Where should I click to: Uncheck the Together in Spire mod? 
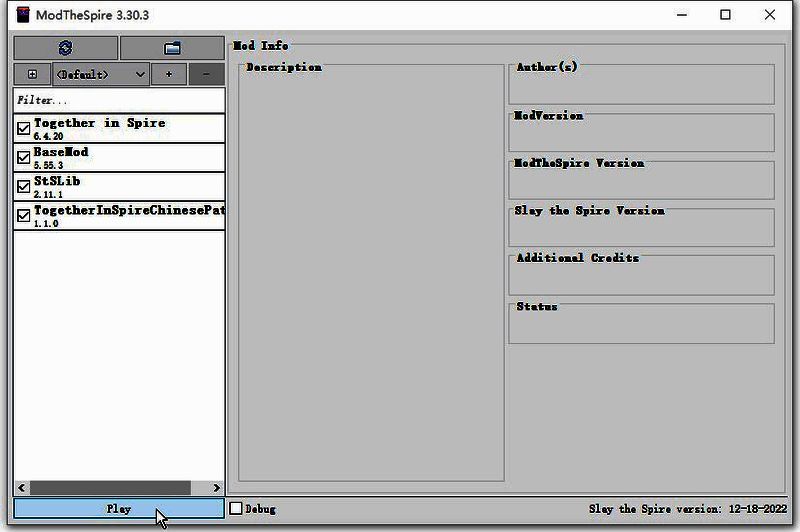[24, 128]
